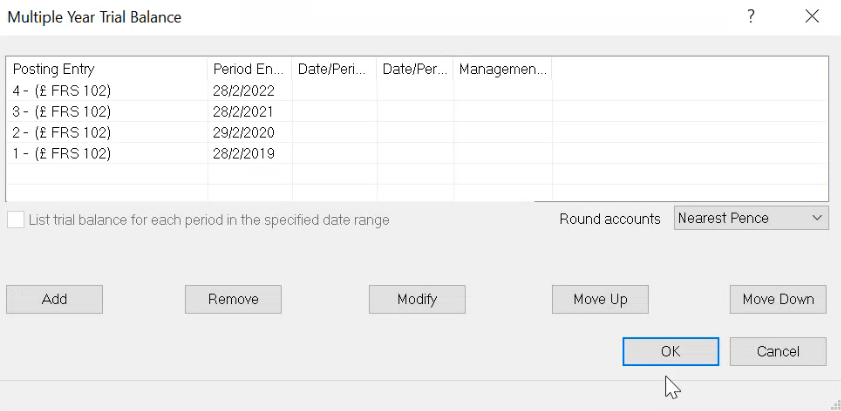Open the Round accounts dropdown
This screenshot has width=841, height=411.
(x=751, y=218)
